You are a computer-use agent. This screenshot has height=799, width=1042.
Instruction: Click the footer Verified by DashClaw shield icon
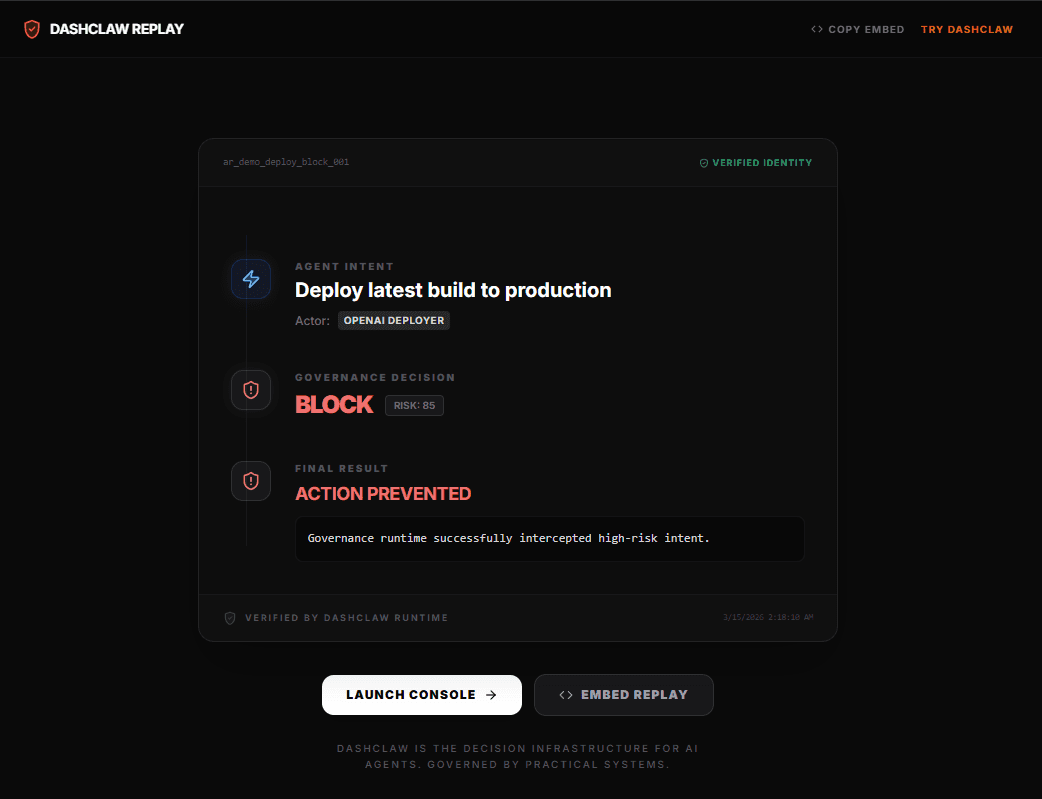click(x=230, y=618)
